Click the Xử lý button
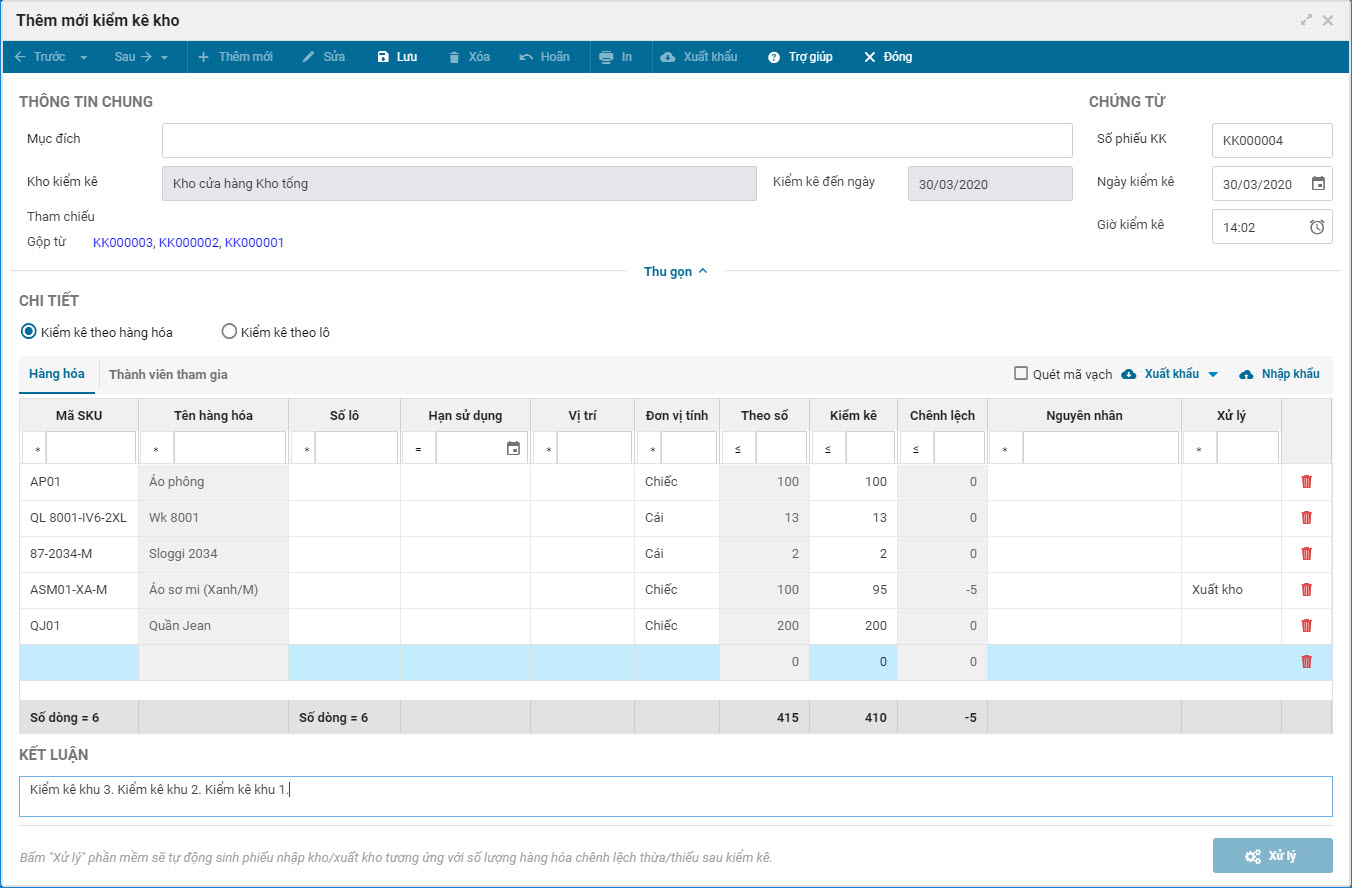1352x888 pixels. tap(1271, 856)
